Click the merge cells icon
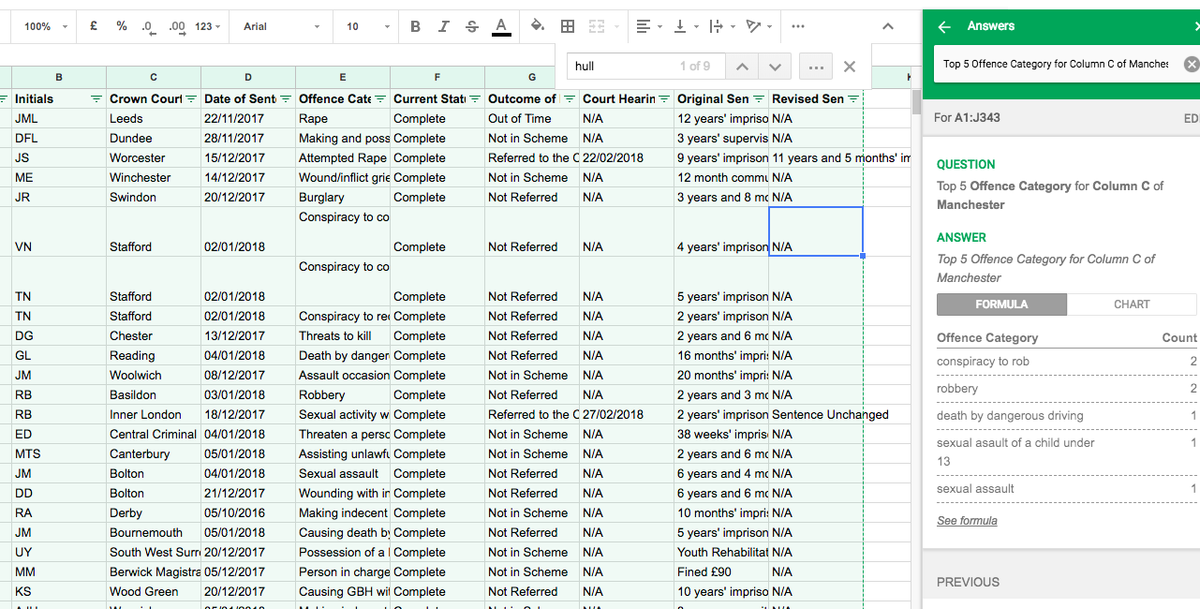1200x609 pixels. [596, 27]
